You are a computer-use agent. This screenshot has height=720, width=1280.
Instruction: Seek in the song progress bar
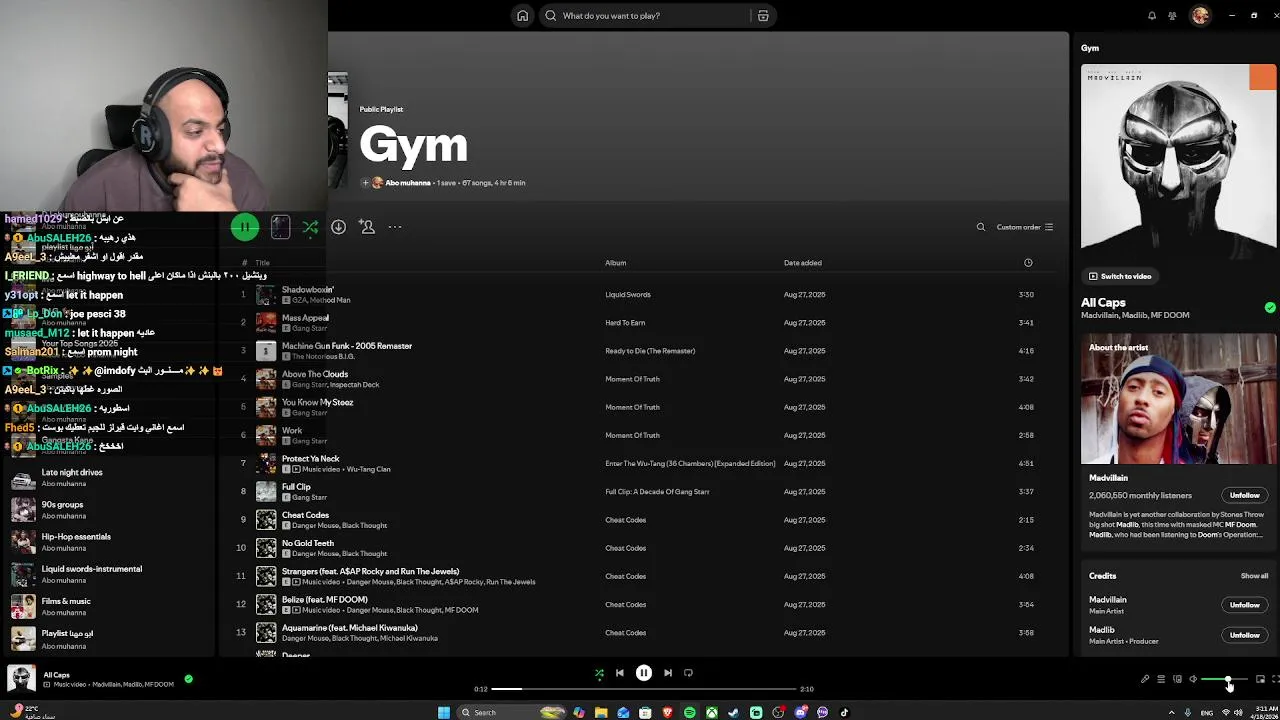coord(645,689)
